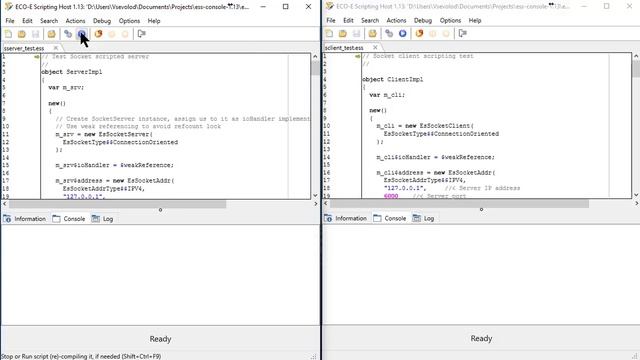
Task: Switch to Log tab in server window
Action: (102, 219)
